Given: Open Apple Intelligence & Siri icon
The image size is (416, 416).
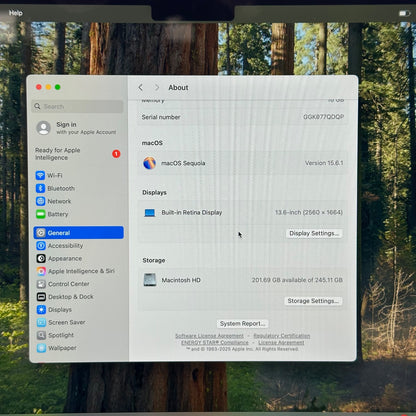Looking at the screenshot, I should tap(41, 271).
